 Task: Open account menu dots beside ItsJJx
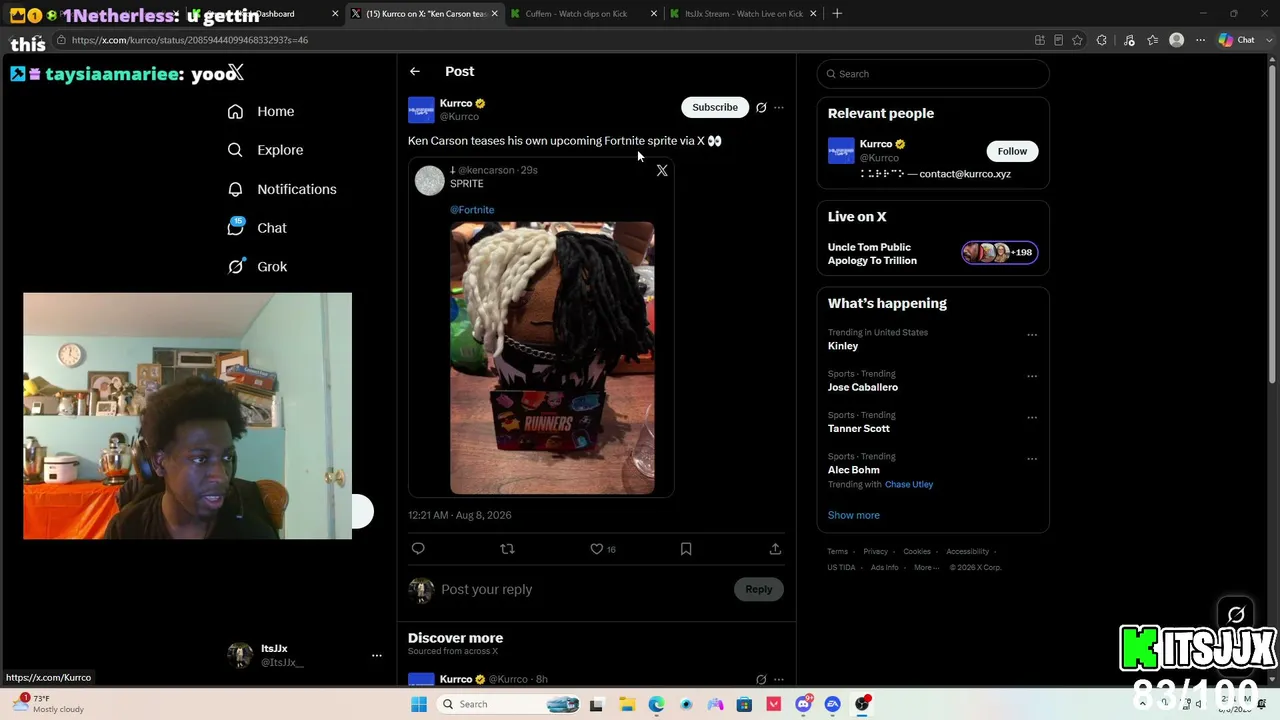[x=377, y=655]
